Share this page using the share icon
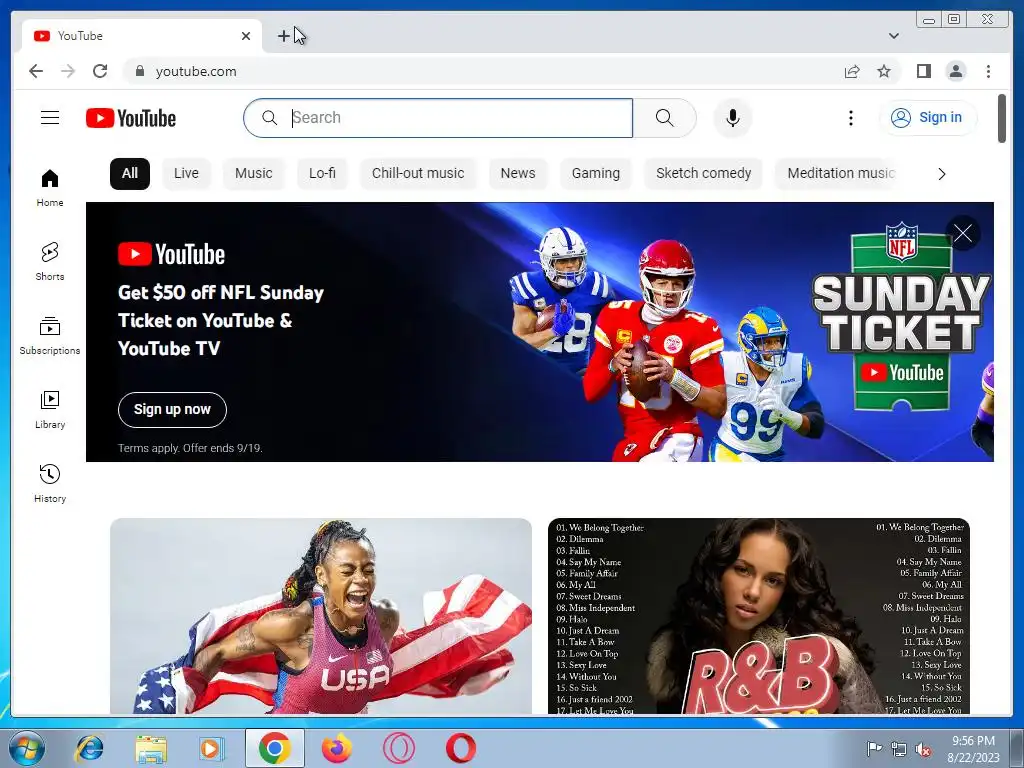This screenshot has height=768, width=1024. point(852,71)
